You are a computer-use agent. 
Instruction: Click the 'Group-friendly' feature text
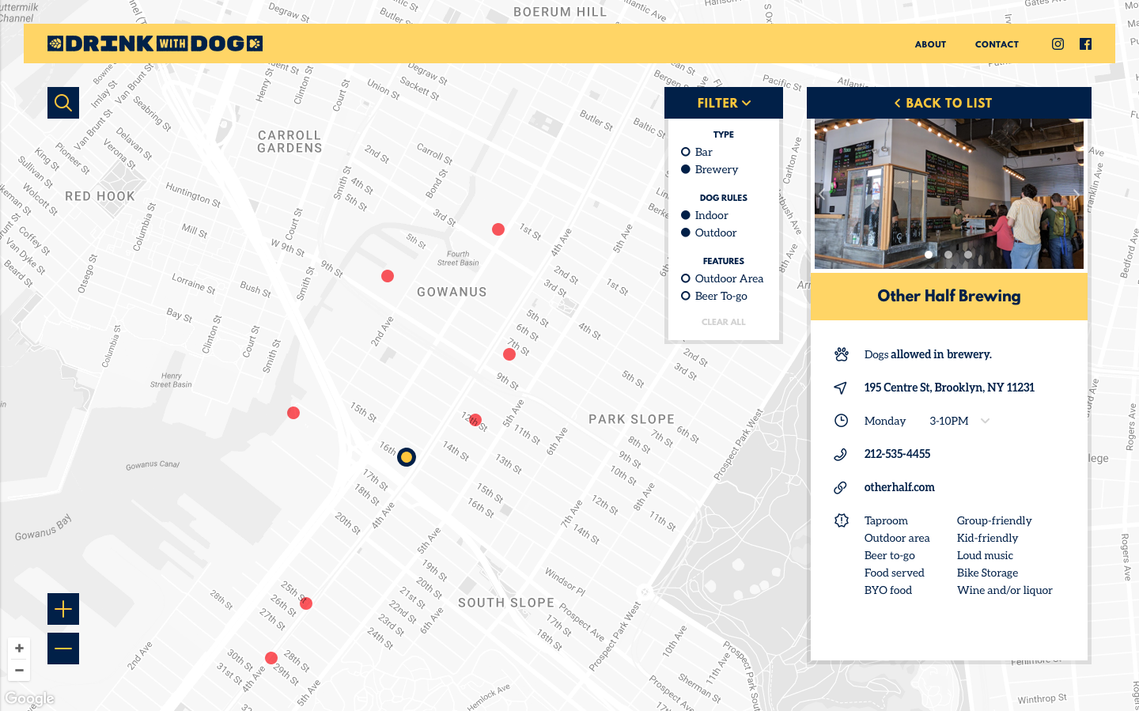click(x=994, y=521)
